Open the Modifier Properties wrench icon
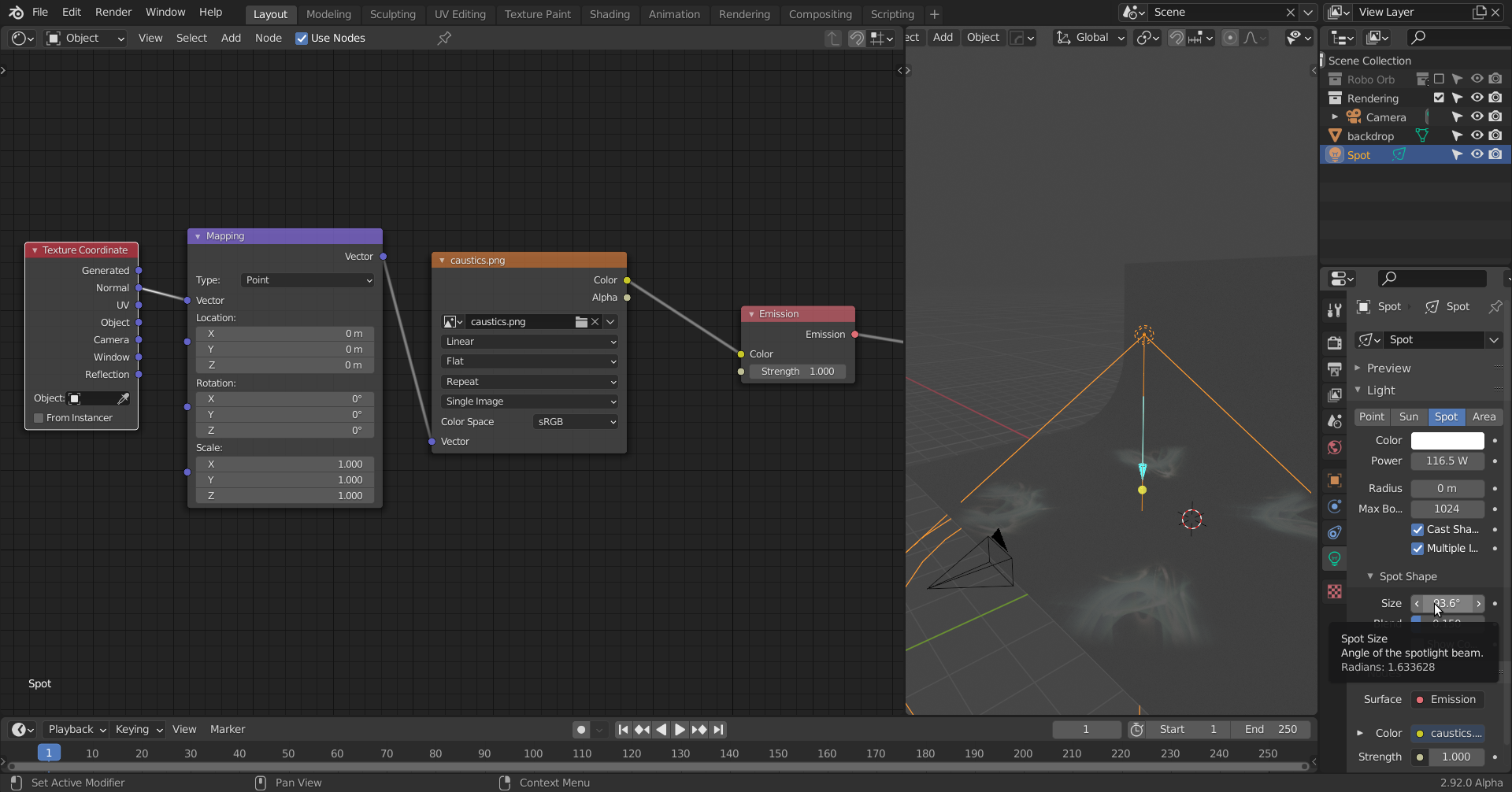Screen dimensions: 1512x792 tap(1334, 310)
